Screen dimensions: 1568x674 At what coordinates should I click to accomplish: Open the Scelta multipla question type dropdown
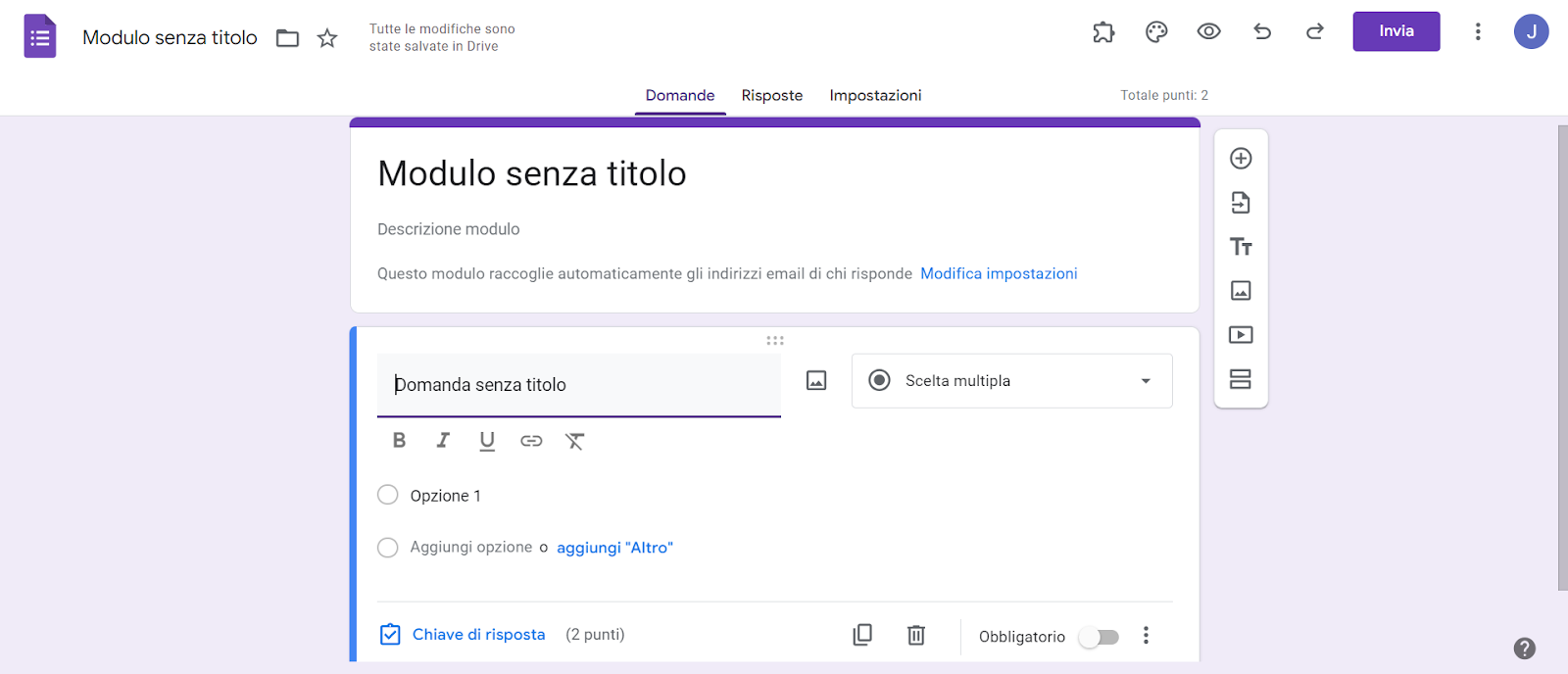click(1011, 381)
